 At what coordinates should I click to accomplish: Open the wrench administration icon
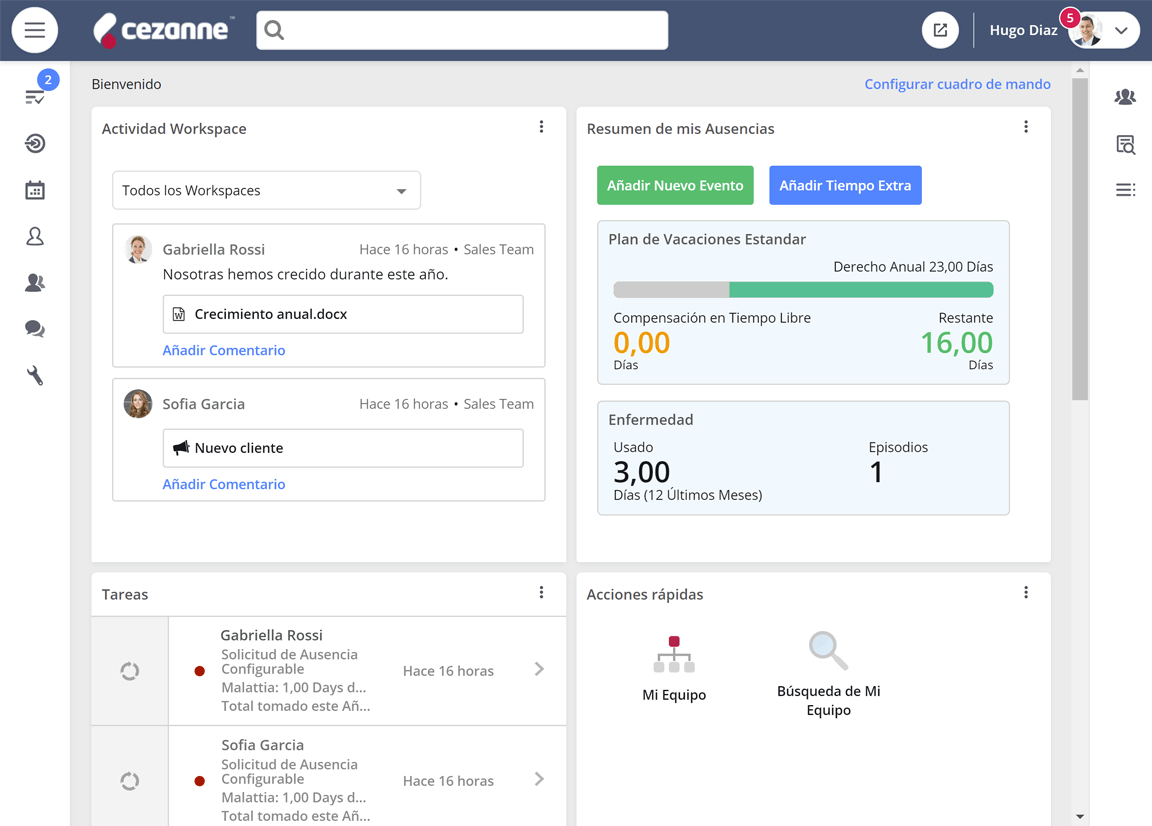[35, 376]
